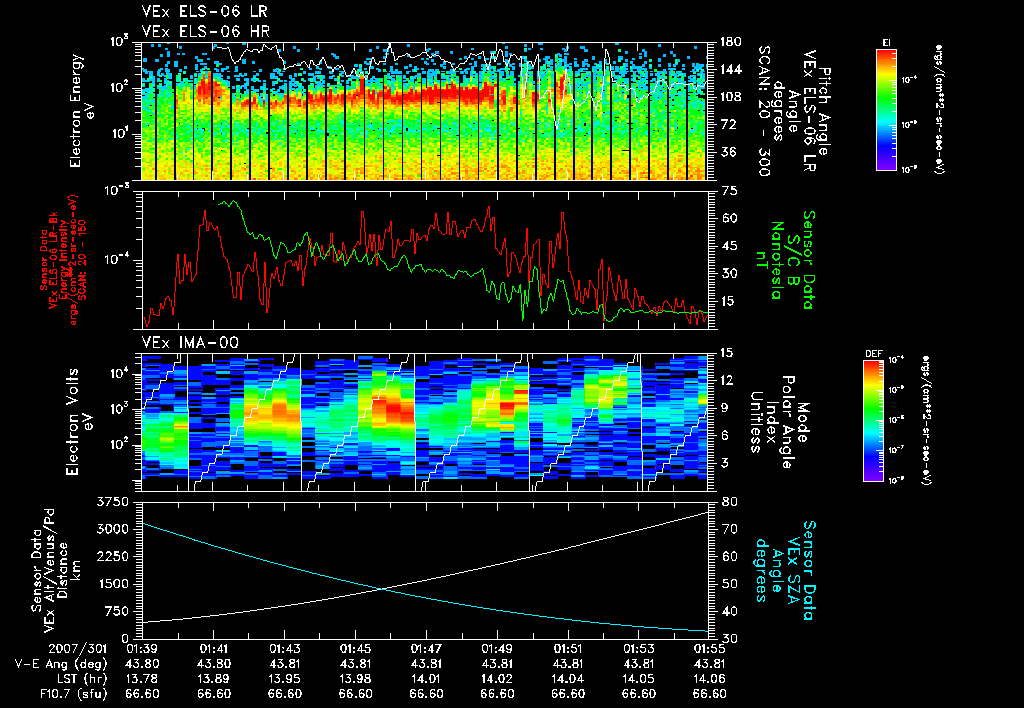Click the pitch angle tick '36'
Image resolution: width=1024 pixels, height=708 pixels.
(x=727, y=152)
